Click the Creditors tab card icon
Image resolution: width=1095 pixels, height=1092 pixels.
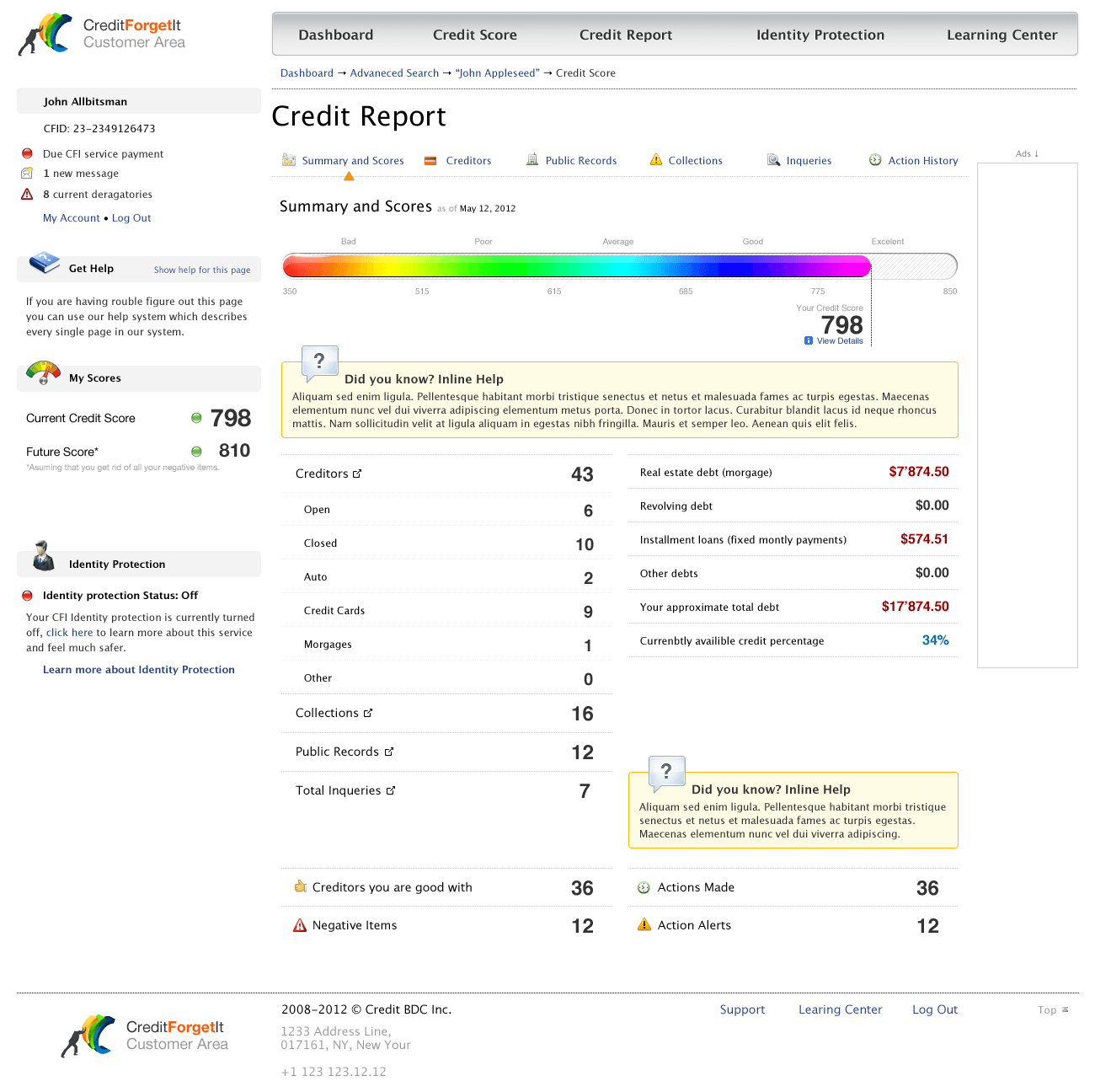pyautogui.click(x=430, y=161)
